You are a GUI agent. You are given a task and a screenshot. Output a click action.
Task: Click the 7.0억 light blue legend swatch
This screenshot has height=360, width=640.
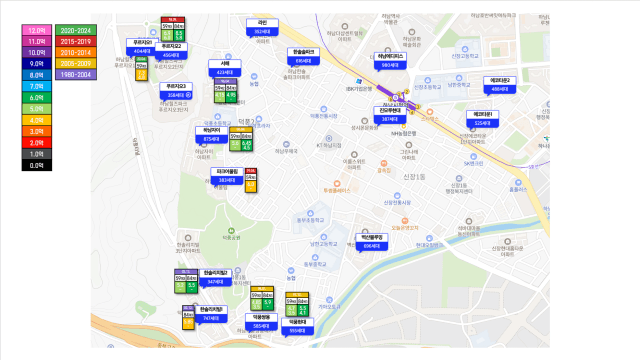pyautogui.click(x=37, y=86)
